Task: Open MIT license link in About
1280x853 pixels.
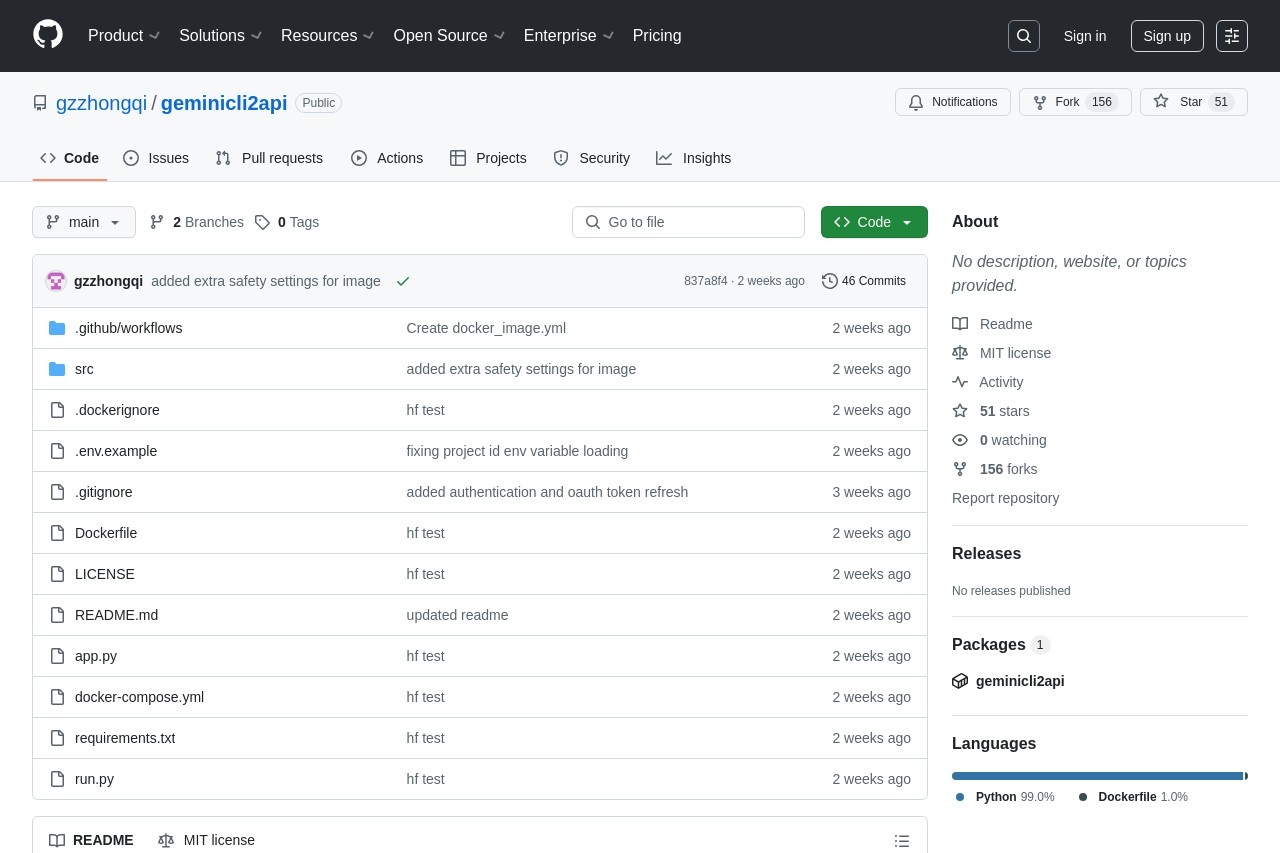Action: (1002, 353)
